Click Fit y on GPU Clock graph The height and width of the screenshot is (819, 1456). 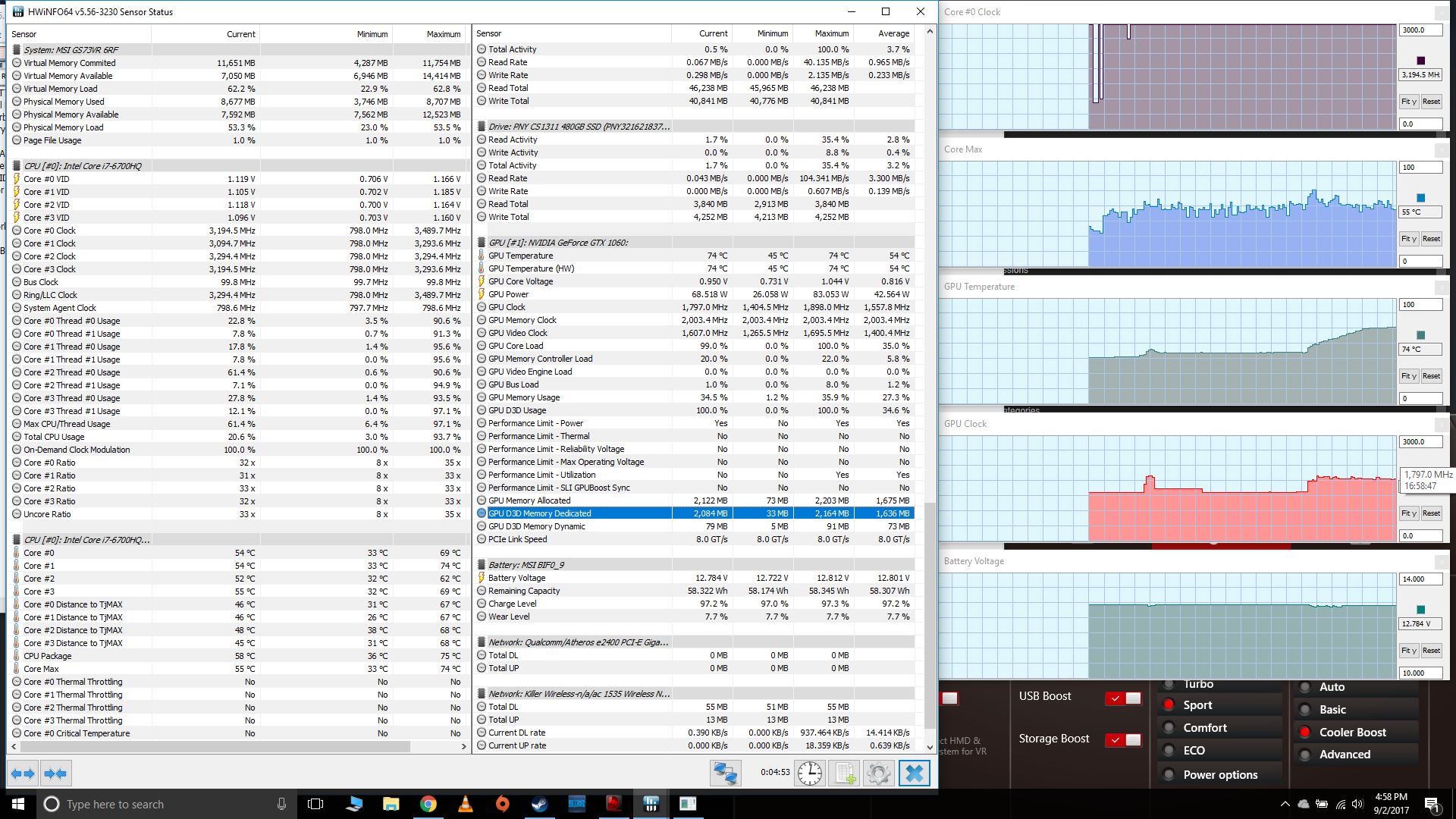click(x=1409, y=513)
